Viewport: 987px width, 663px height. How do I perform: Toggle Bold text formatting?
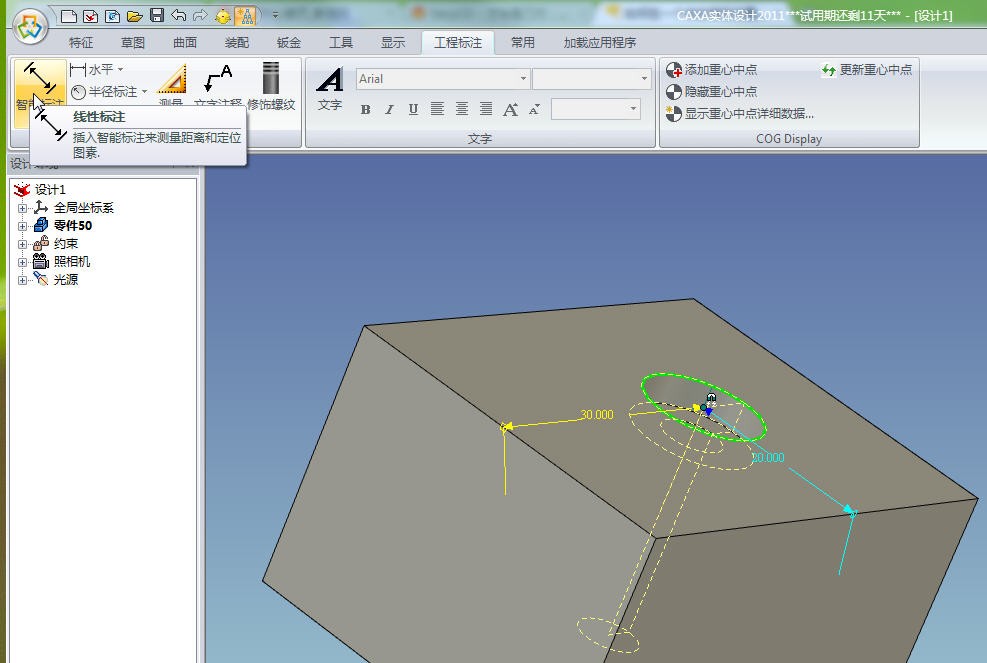click(x=366, y=110)
